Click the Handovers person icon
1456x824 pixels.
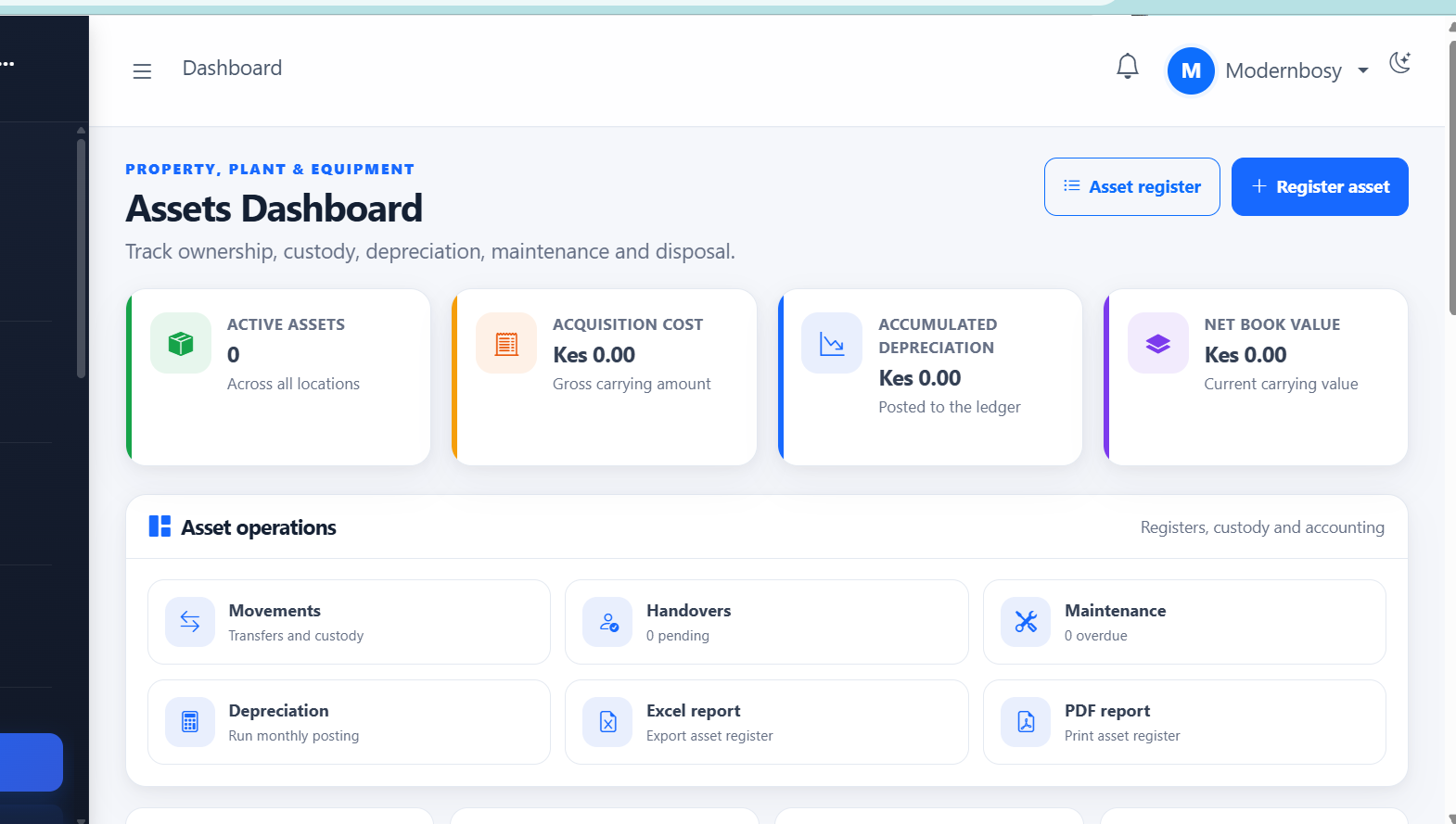tap(607, 622)
